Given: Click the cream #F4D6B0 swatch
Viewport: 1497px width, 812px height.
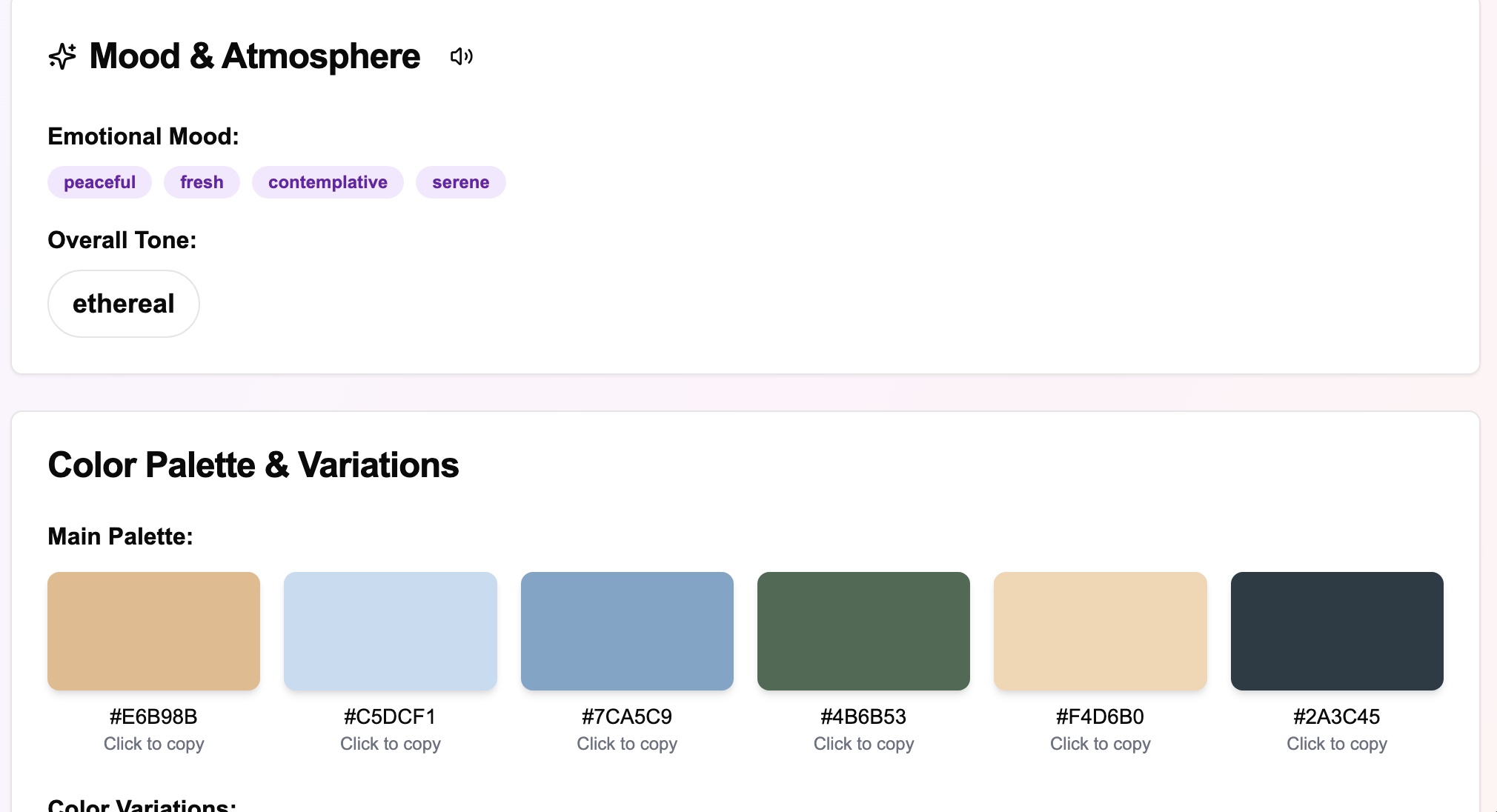Looking at the screenshot, I should click(1100, 630).
